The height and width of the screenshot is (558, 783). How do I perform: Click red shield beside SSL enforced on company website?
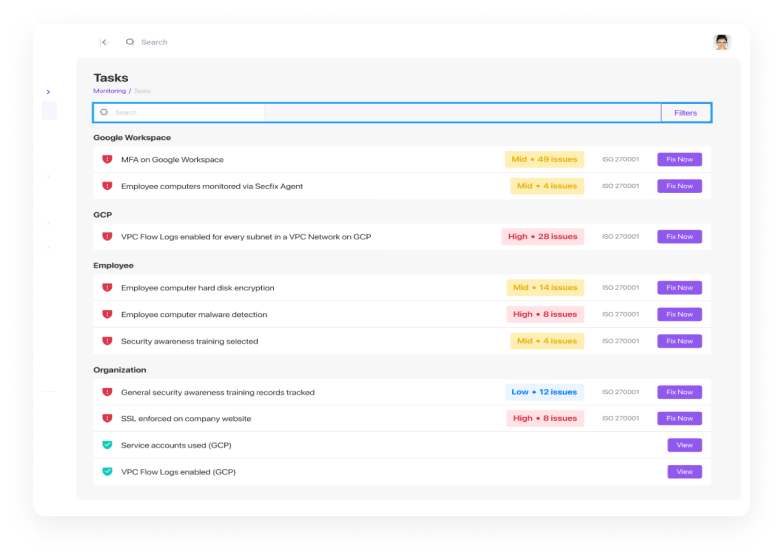click(107, 418)
